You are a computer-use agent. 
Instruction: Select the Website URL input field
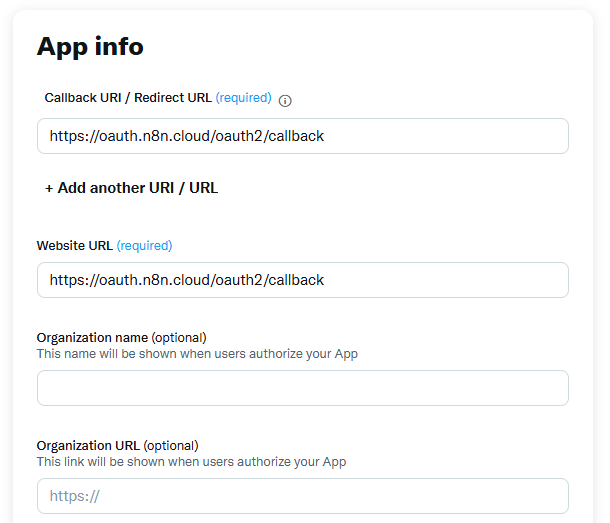click(x=302, y=280)
